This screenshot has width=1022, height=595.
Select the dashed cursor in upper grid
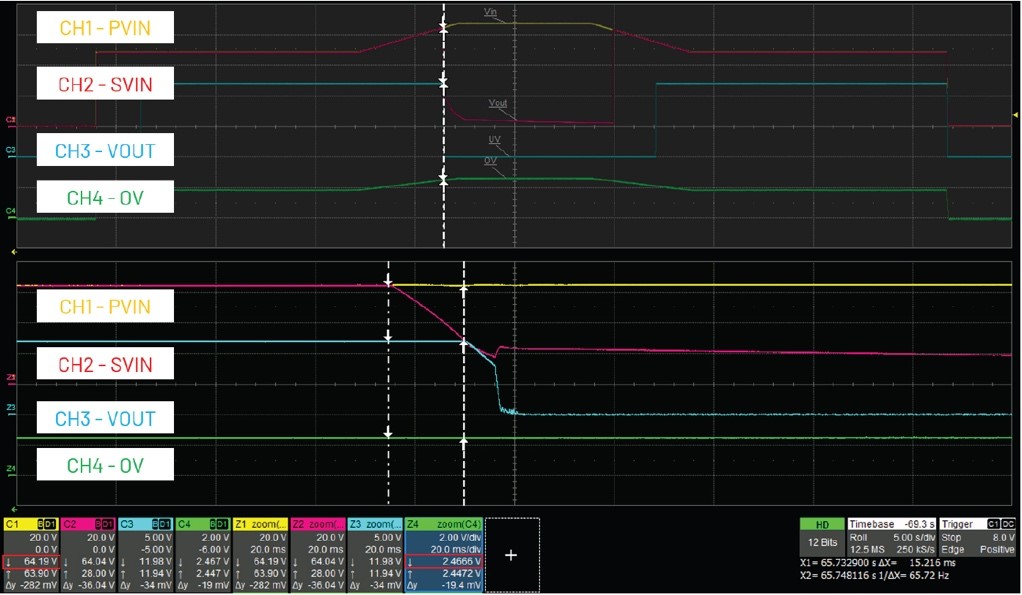443,140
